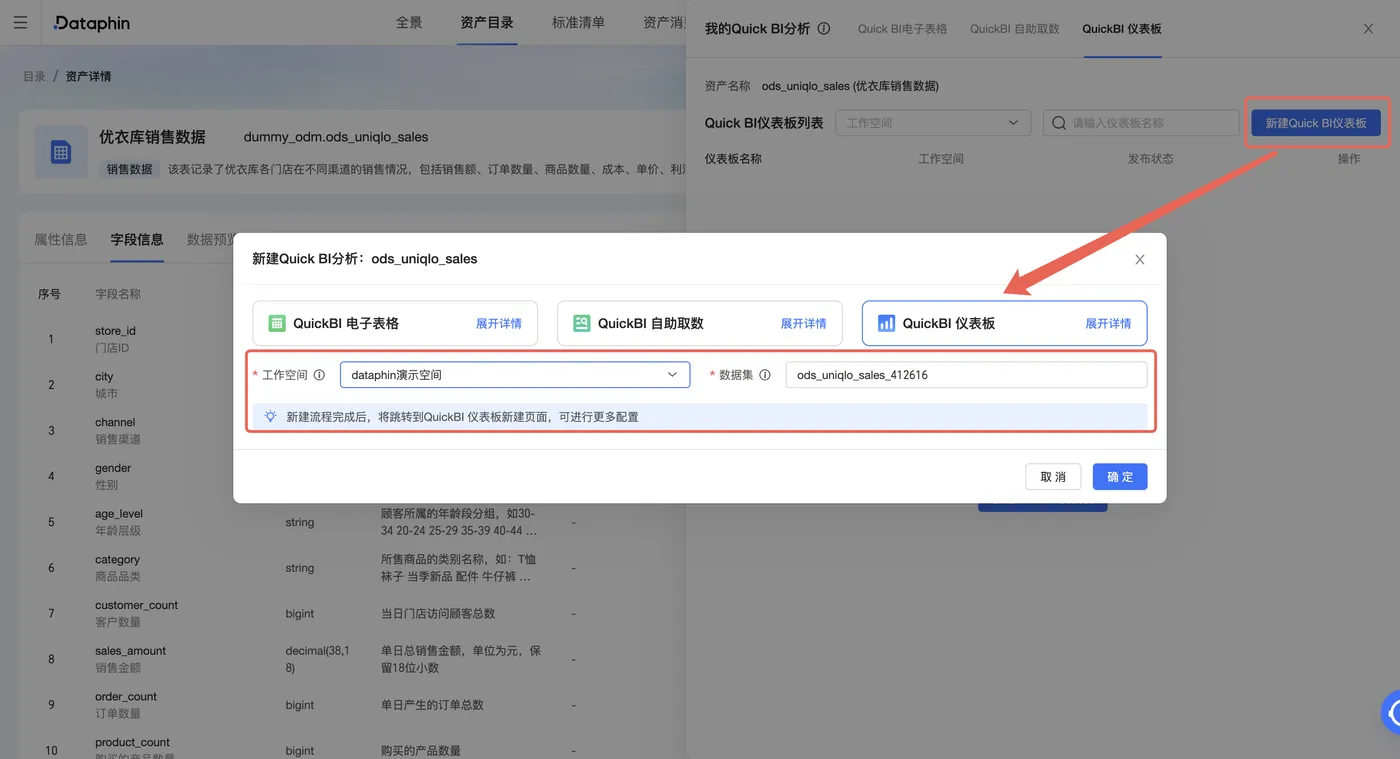This screenshot has width=1400, height=759.
Task: Click the 优衣库销售数据 asset title
Action: coord(152,137)
